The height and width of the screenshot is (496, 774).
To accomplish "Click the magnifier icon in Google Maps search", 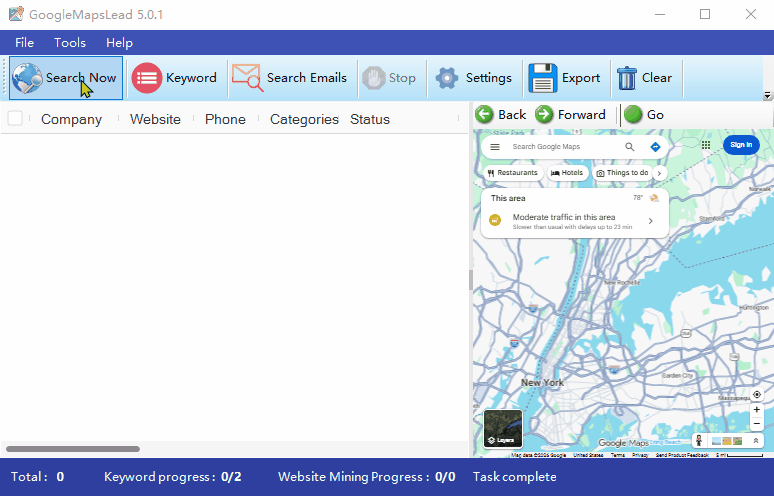I will (x=629, y=147).
